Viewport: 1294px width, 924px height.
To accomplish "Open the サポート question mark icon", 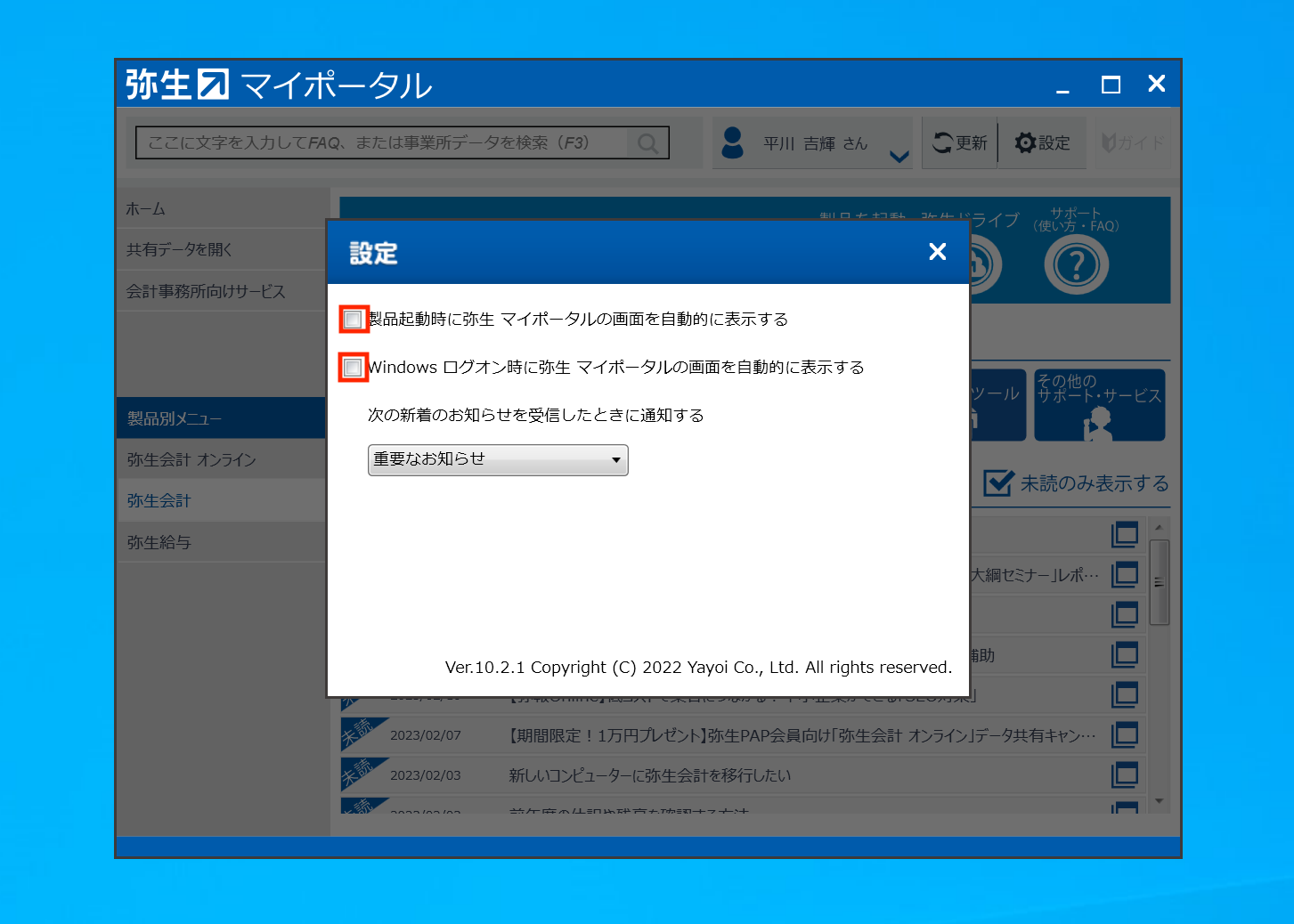I will (1076, 265).
